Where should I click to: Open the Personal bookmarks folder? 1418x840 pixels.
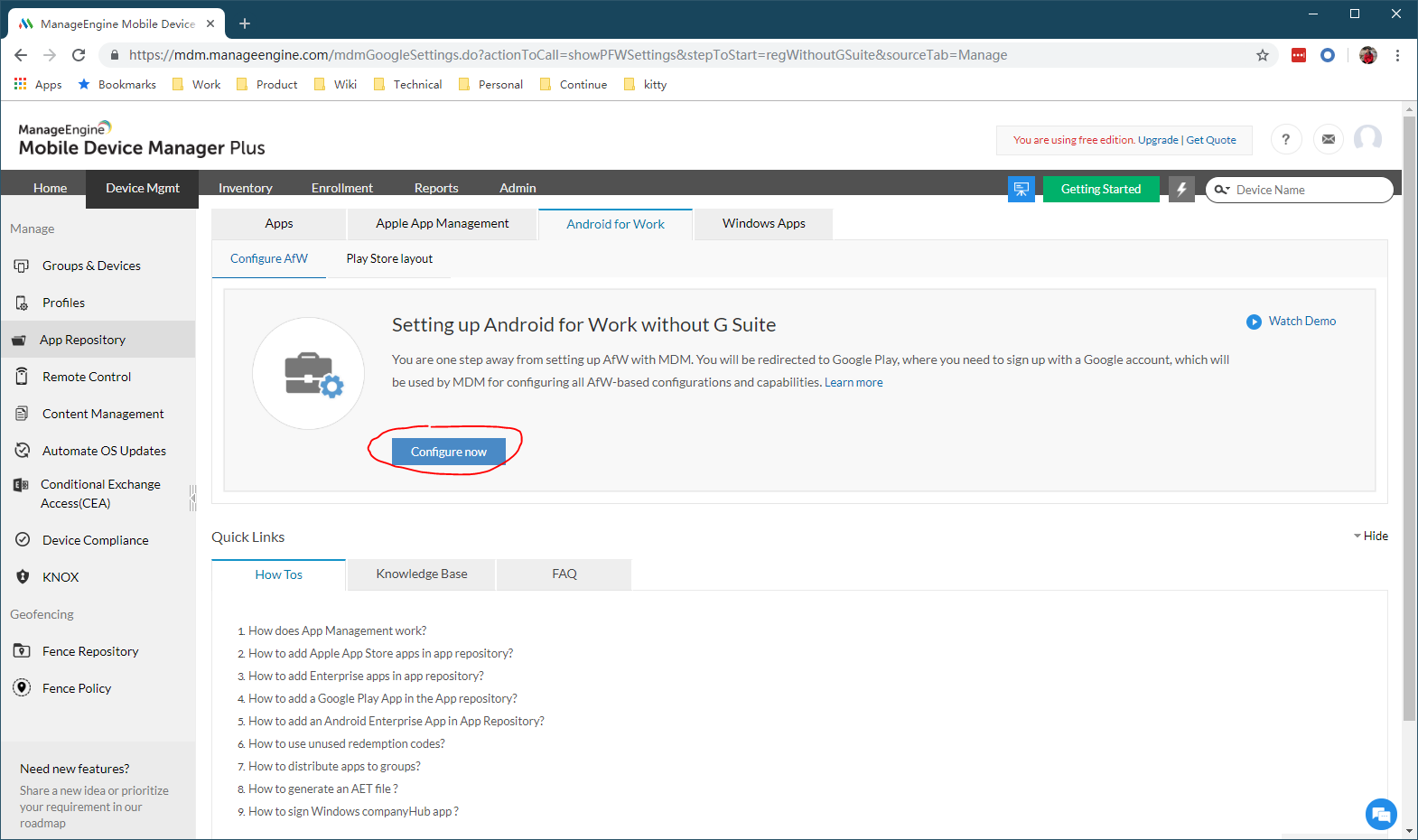point(490,84)
